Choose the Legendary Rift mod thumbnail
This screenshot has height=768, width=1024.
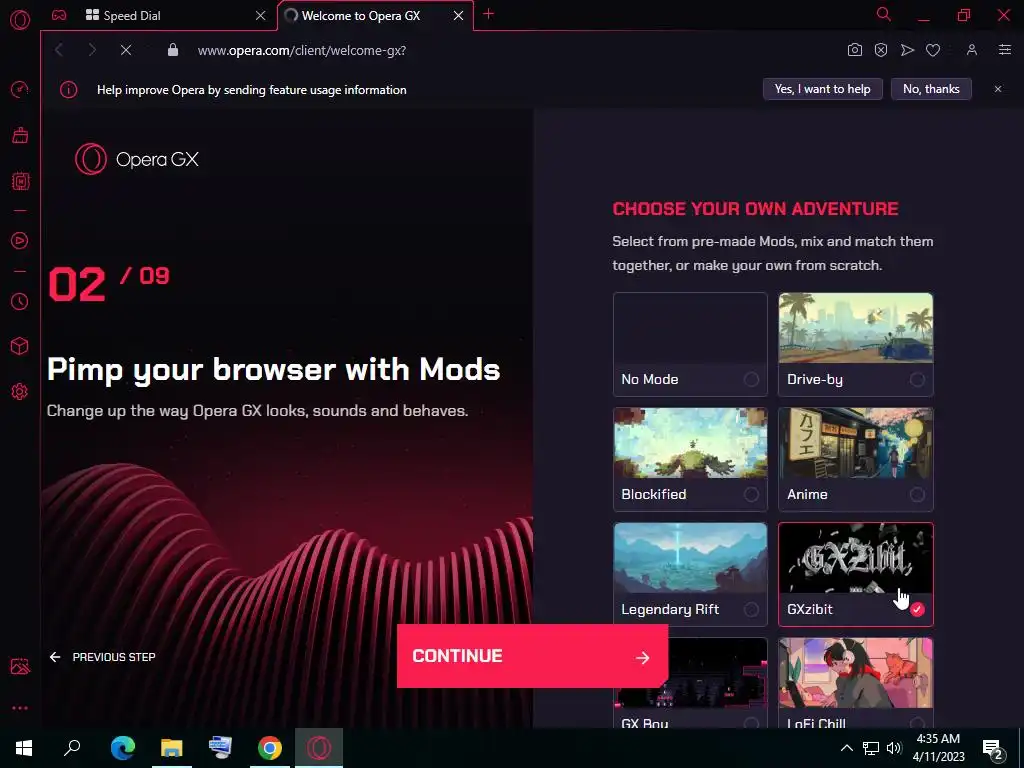(690, 558)
